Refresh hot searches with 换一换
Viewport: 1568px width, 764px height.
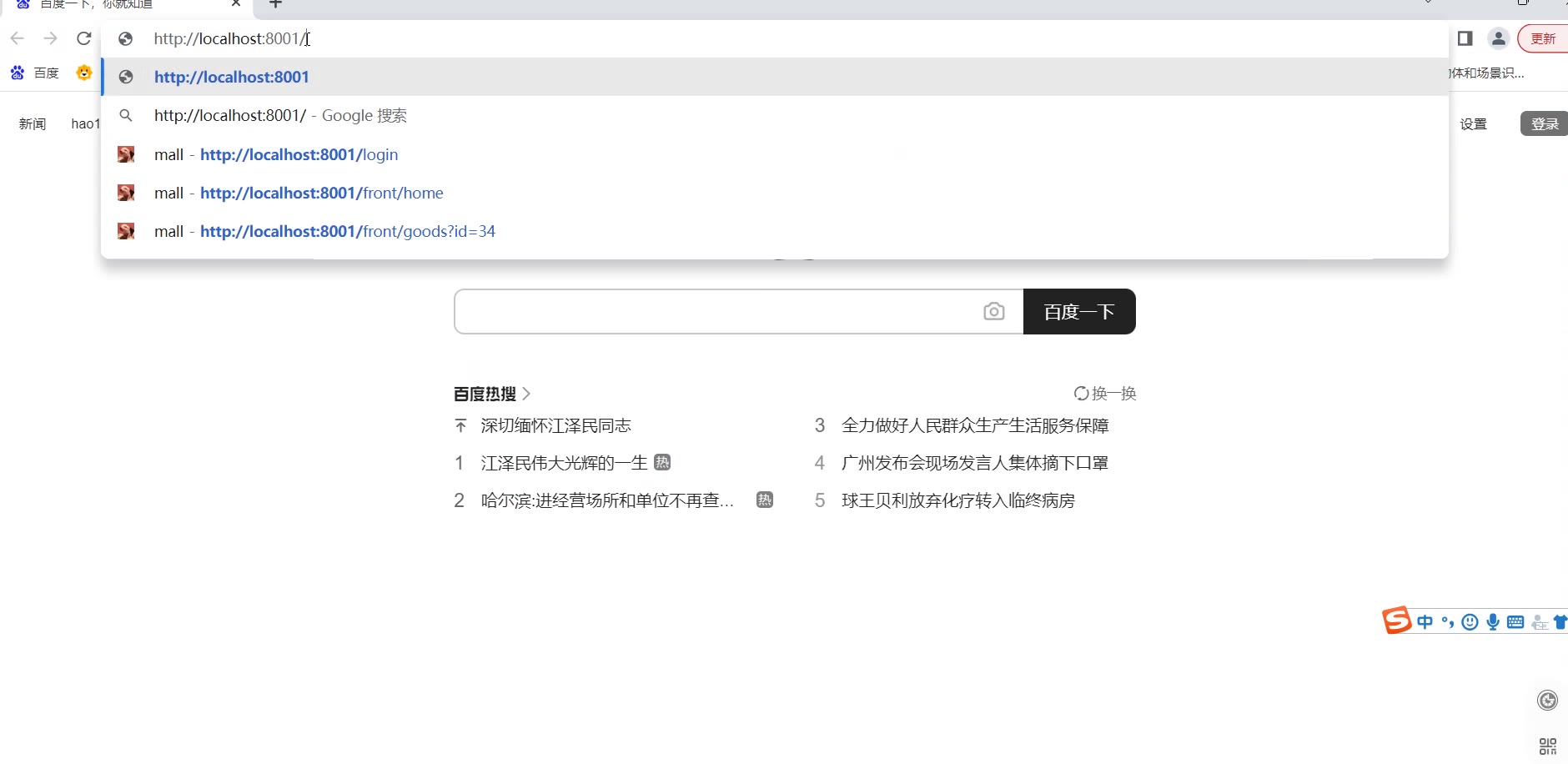[x=1105, y=393]
